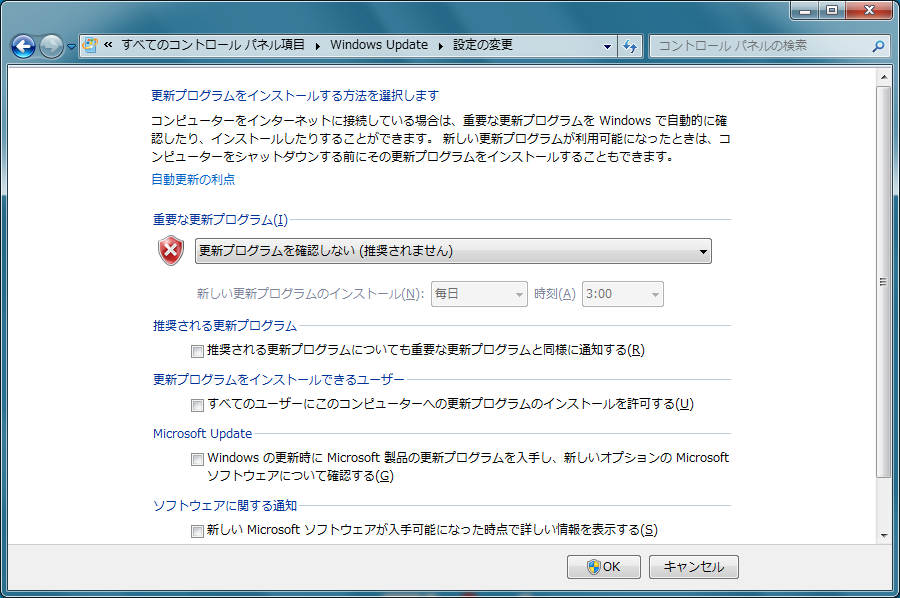
Task: Open the 3:00 time dropdown
Action: pyautogui.click(x=623, y=294)
